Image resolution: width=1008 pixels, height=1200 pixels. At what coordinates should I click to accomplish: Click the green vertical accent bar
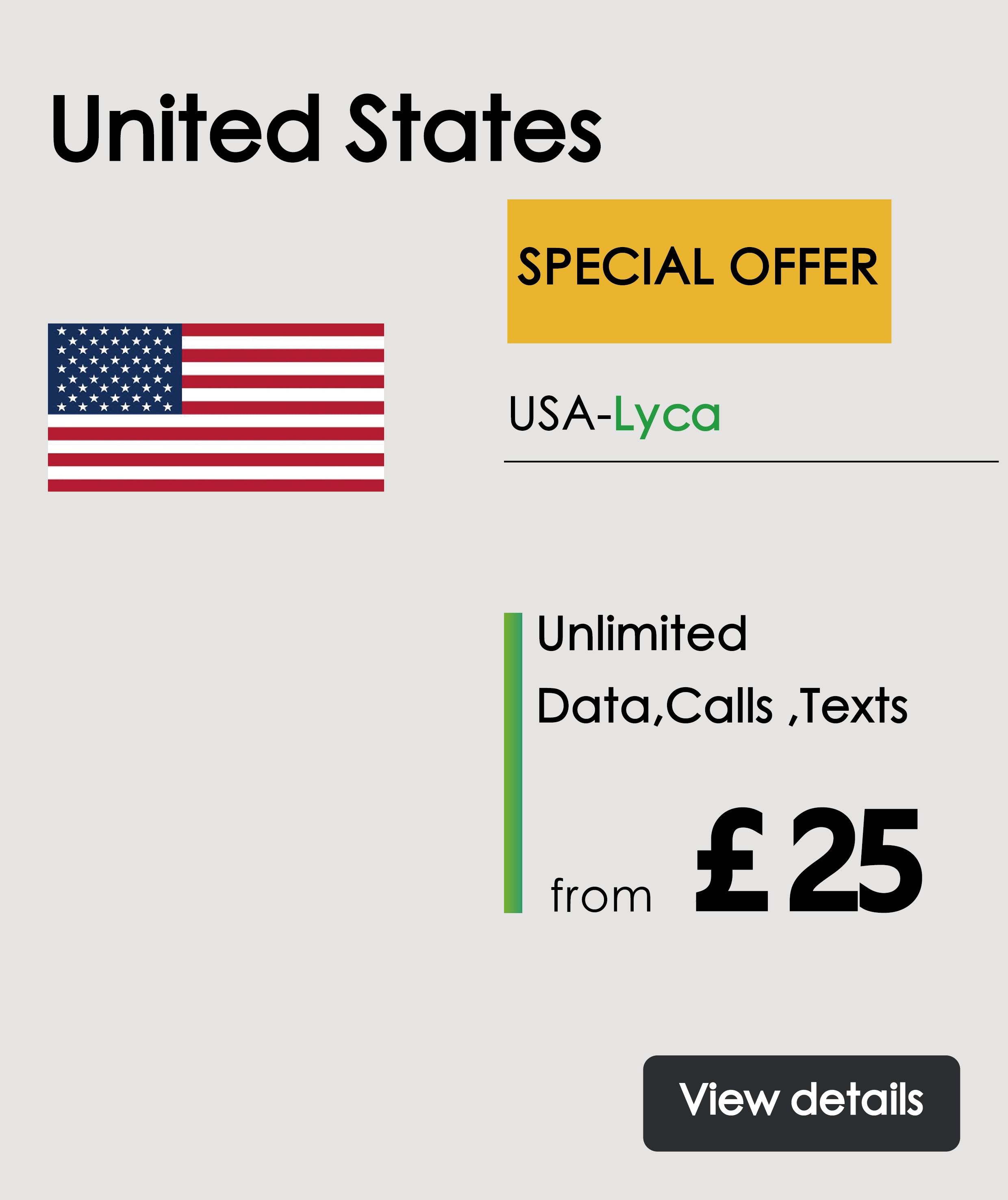[513, 762]
